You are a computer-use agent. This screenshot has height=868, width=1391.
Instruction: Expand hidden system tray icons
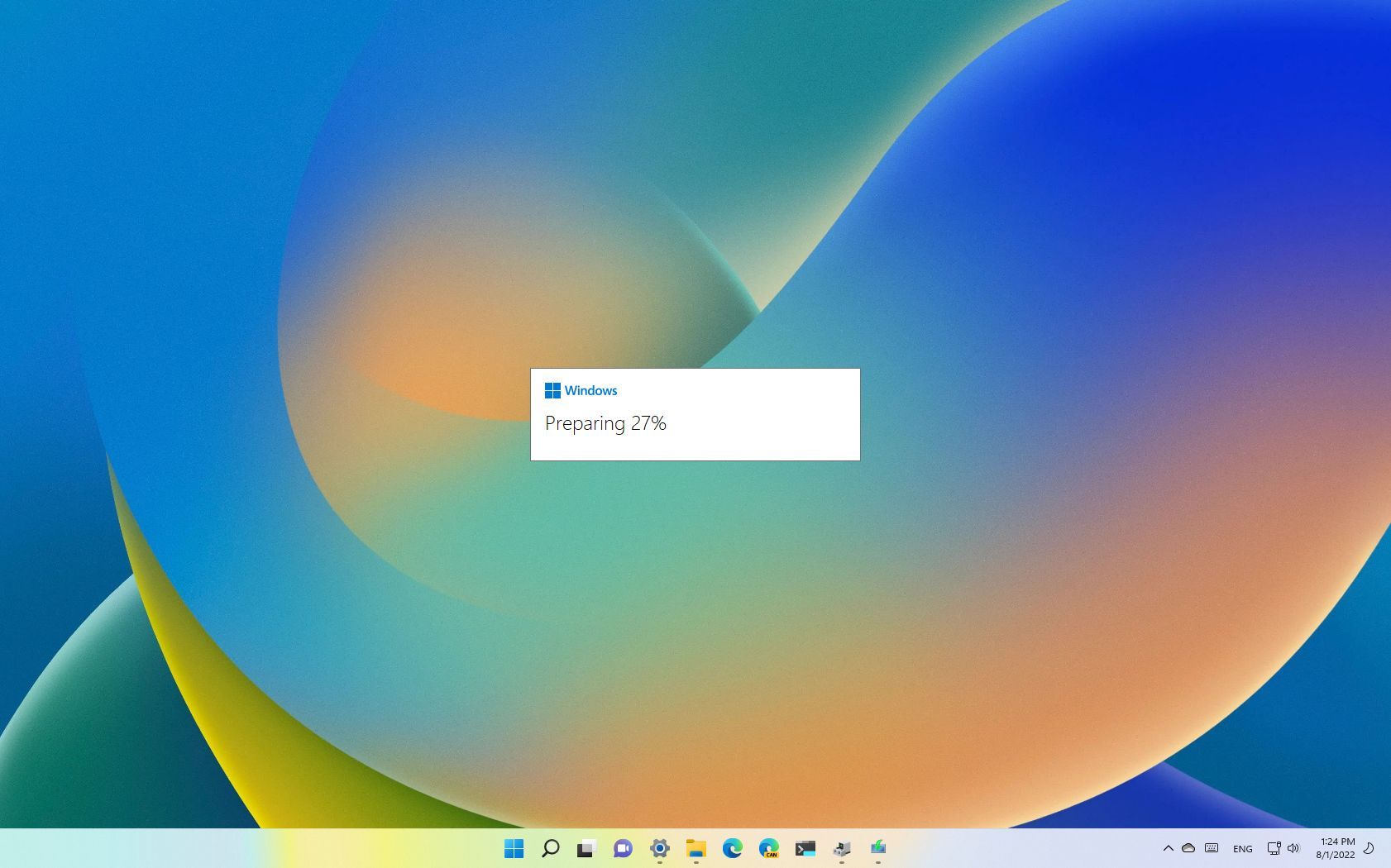pyautogui.click(x=1169, y=848)
